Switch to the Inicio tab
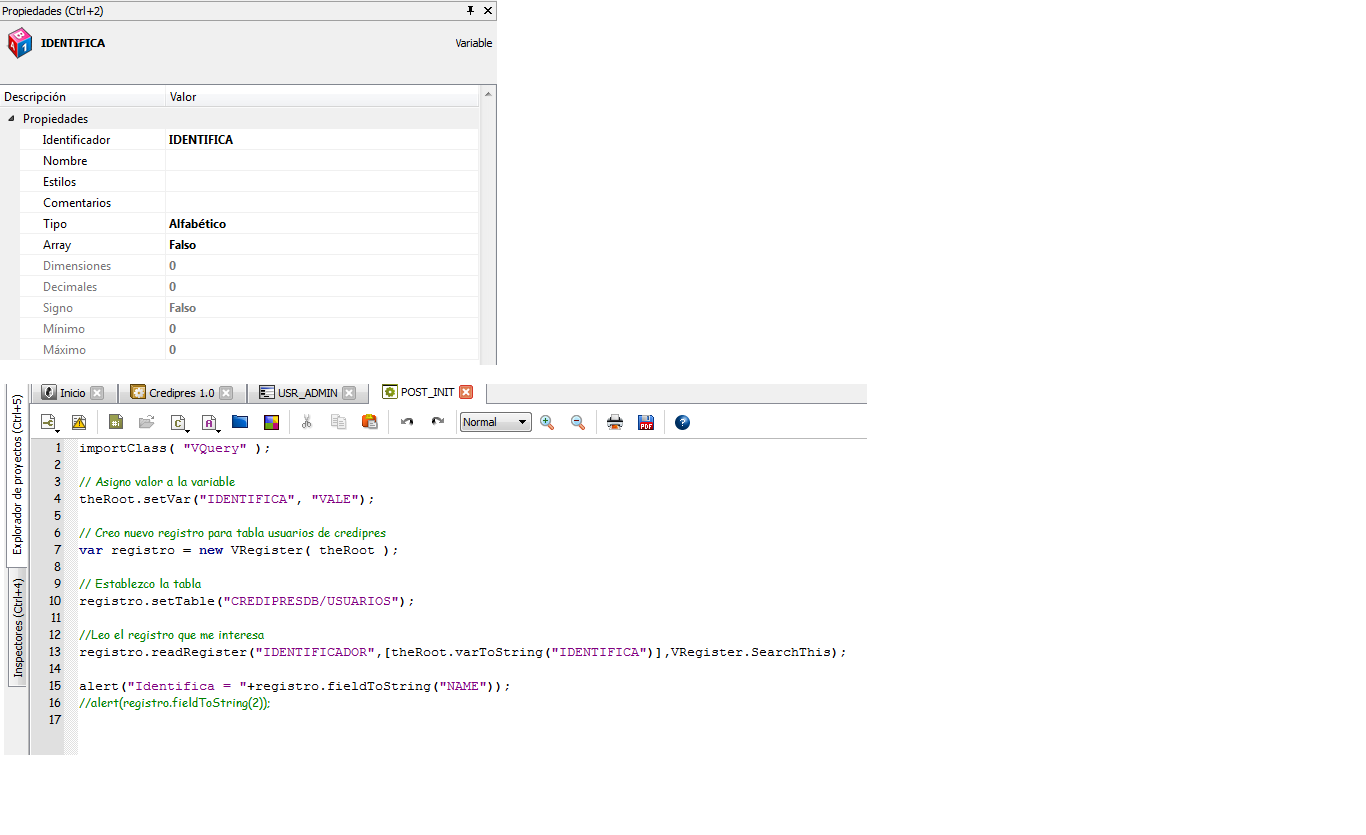 point(72,393)
